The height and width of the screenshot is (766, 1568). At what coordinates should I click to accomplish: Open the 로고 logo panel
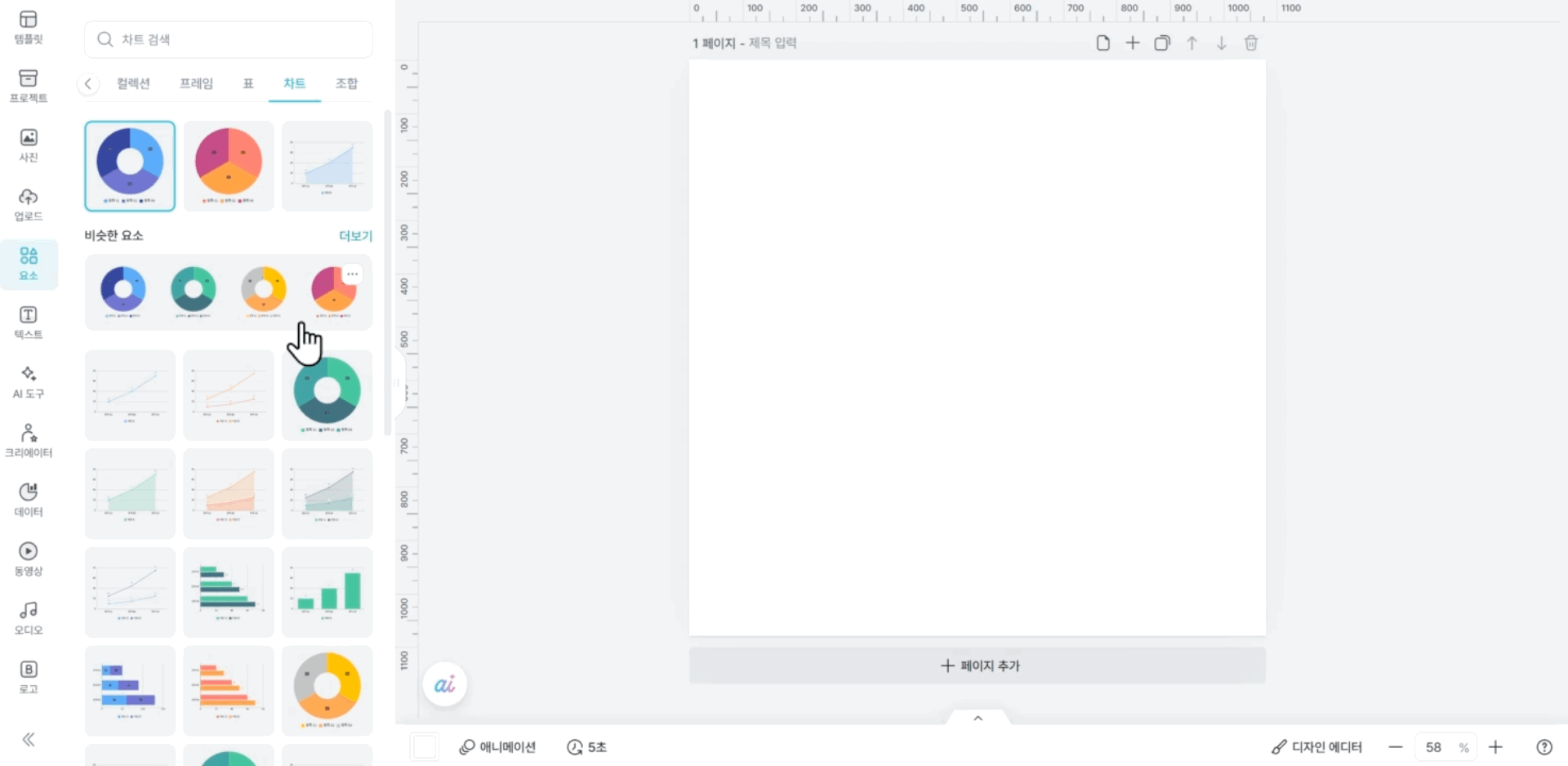pyautogui.click(x=29, y=678)
